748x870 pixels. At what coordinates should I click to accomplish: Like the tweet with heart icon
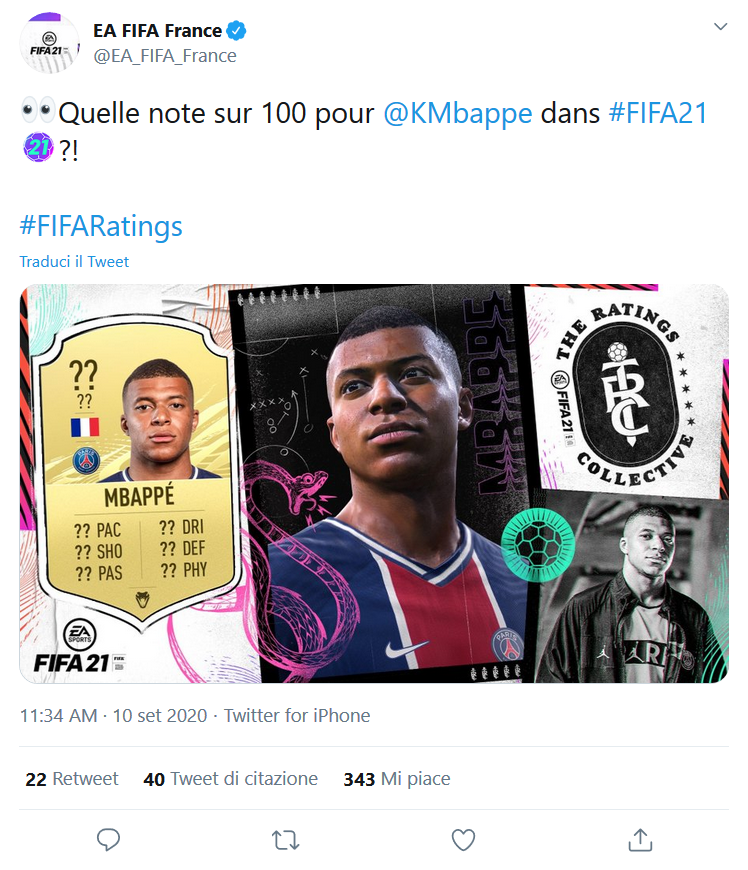pyautogui.click(x=463, y=839)
